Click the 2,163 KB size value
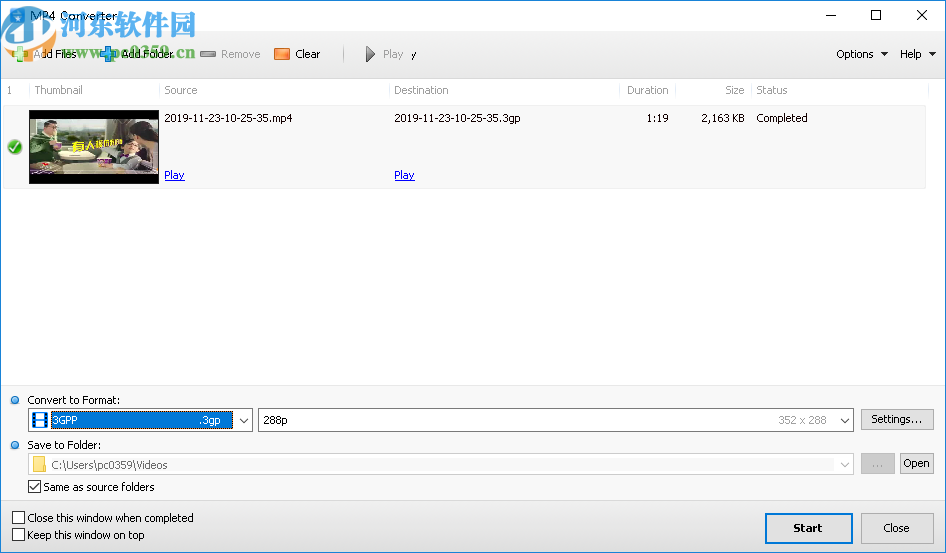The image size is (946, 553). tap(723, 118)
